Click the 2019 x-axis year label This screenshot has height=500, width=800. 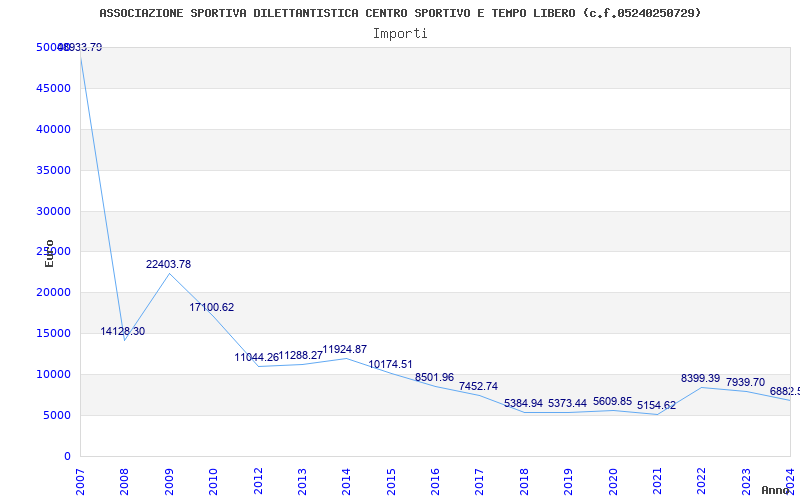pos(568,482)
